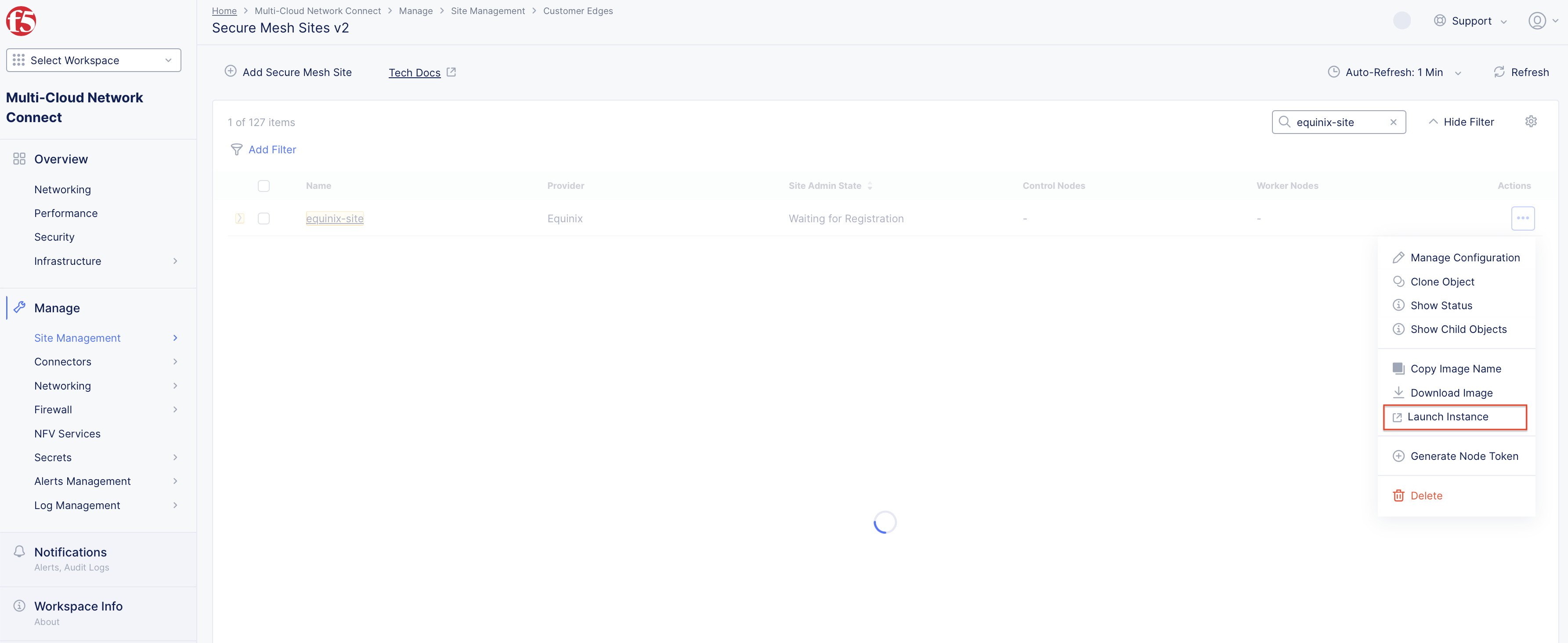
Task: Expand the Auto-Refresh interval dropdown
Action: 1459,72
